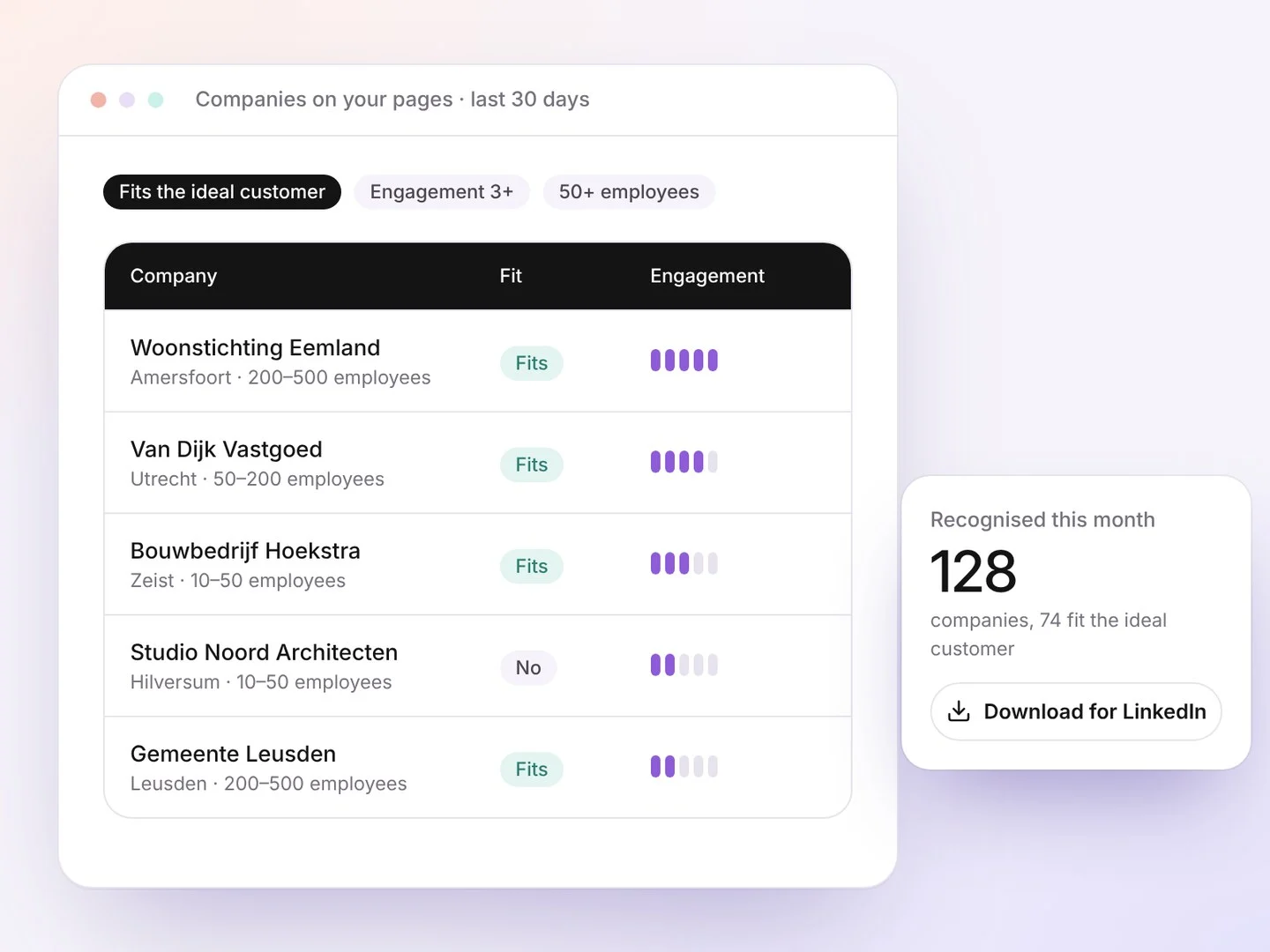Click the red window dot

click(x=99, y=100)
